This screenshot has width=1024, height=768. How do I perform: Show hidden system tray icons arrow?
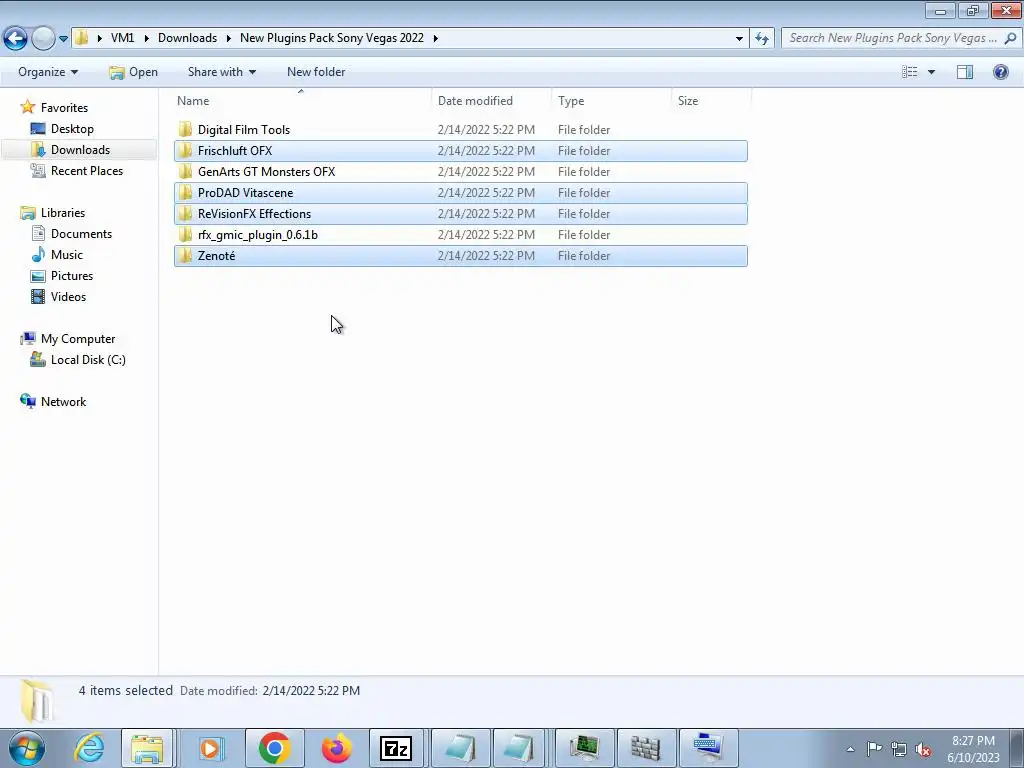[x=850, y=749]
